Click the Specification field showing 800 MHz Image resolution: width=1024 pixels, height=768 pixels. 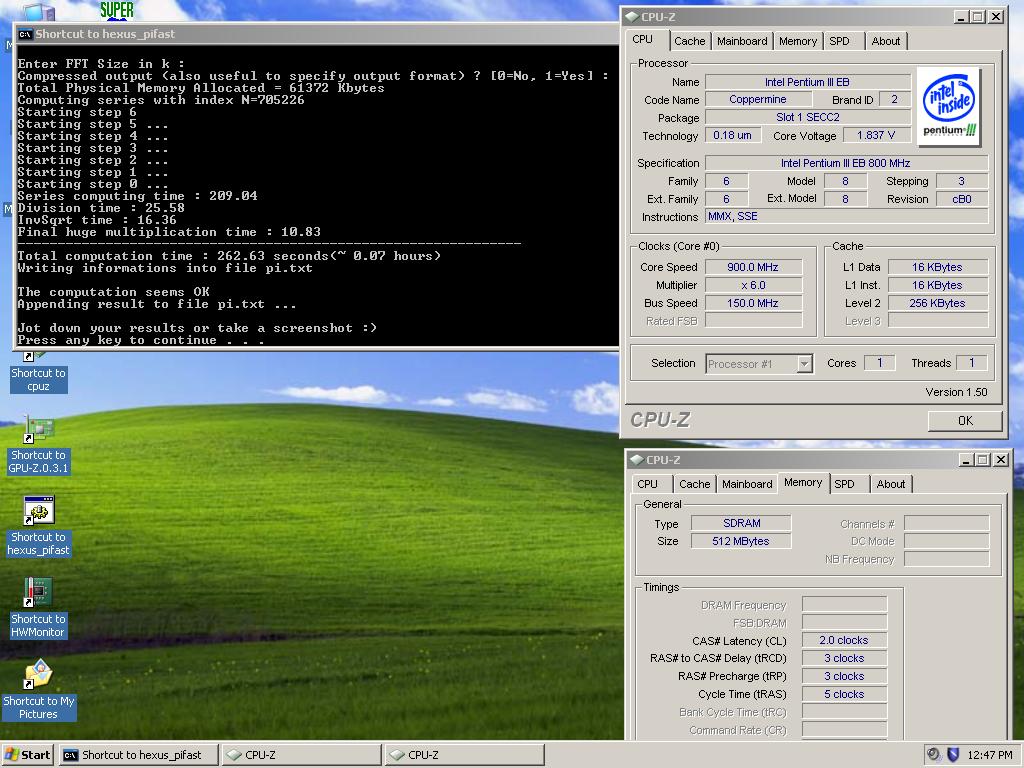[846, 163]
